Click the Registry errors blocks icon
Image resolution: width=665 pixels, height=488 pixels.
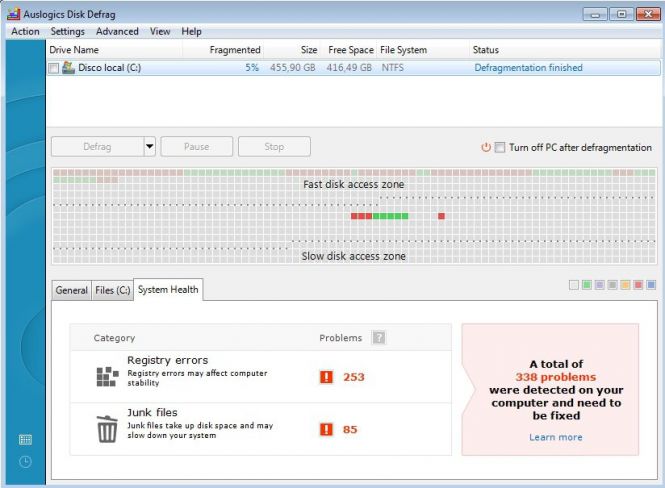107,376
